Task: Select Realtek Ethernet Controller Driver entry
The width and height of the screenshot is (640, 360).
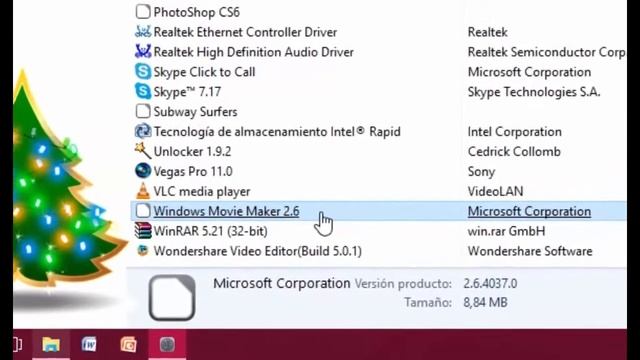Action: pos(245,32)
